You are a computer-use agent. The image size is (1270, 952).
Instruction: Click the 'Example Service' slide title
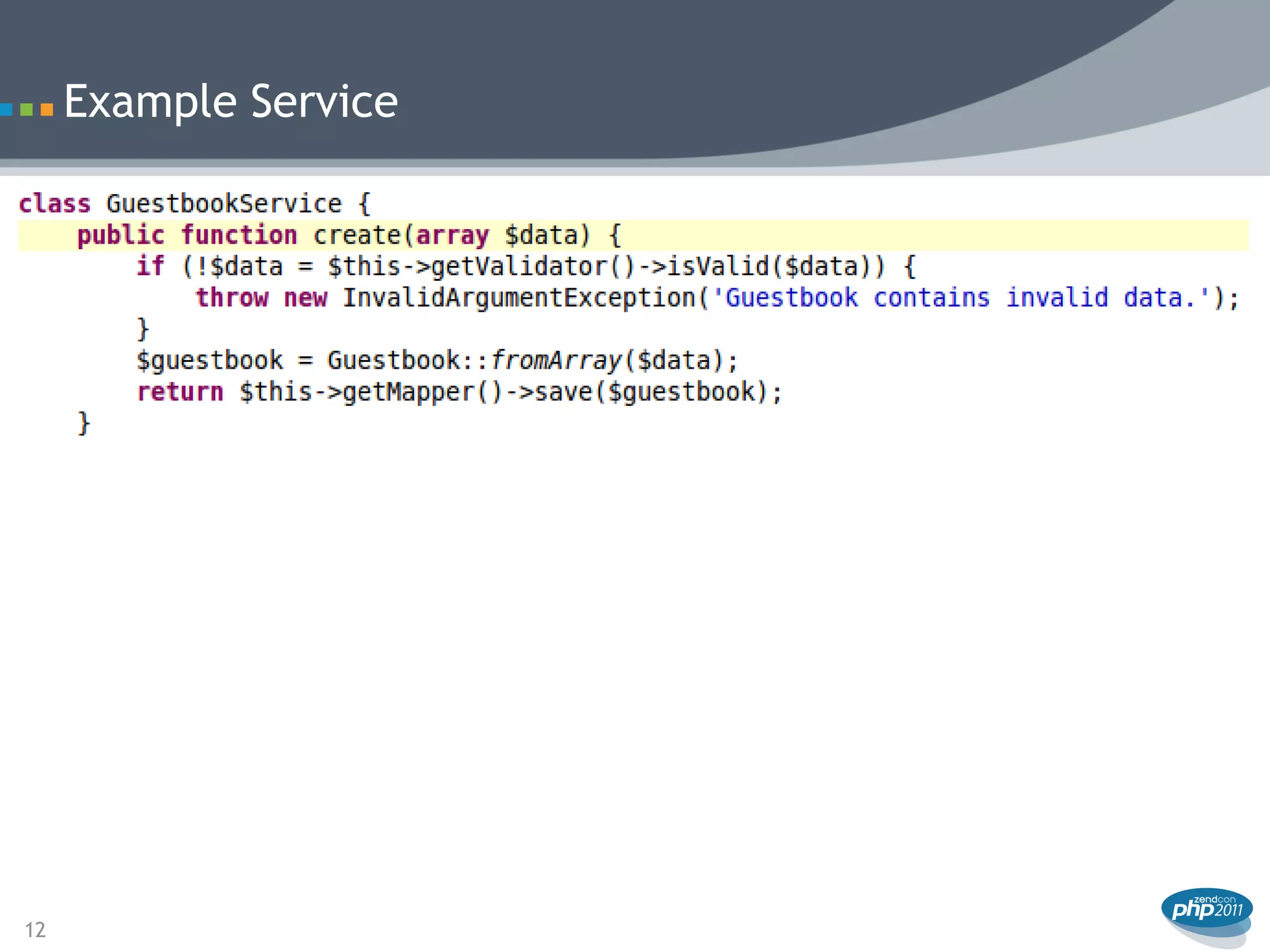(x=231, y=101)
